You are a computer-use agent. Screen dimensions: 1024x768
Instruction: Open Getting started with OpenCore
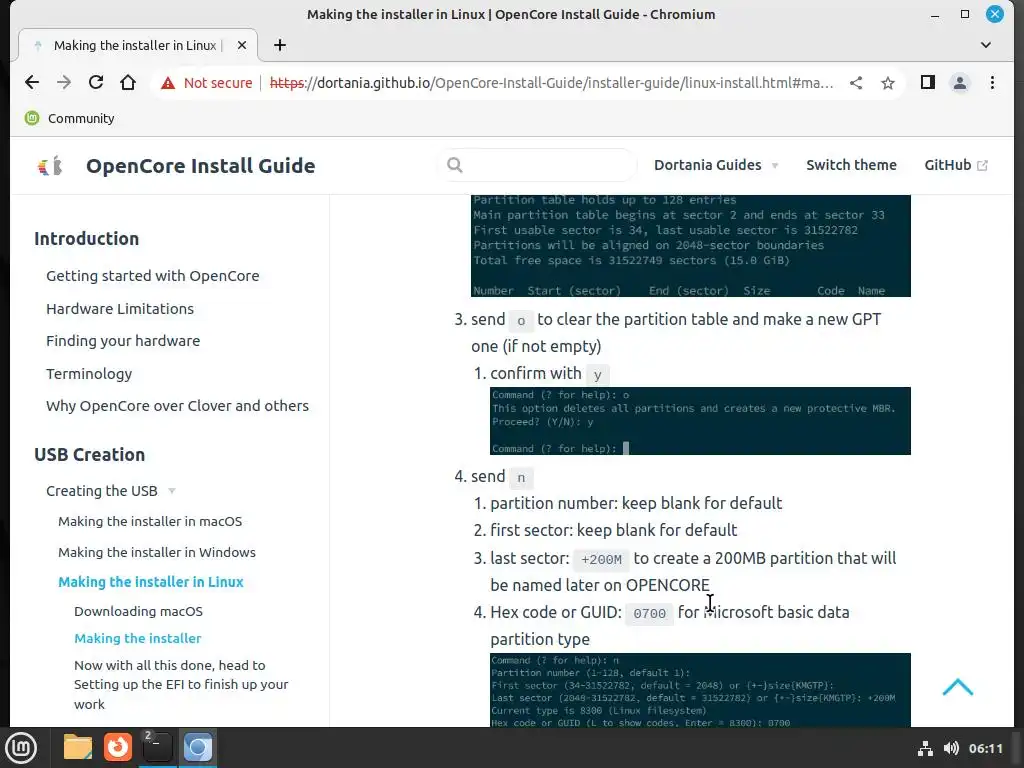[x=152, y=276]
